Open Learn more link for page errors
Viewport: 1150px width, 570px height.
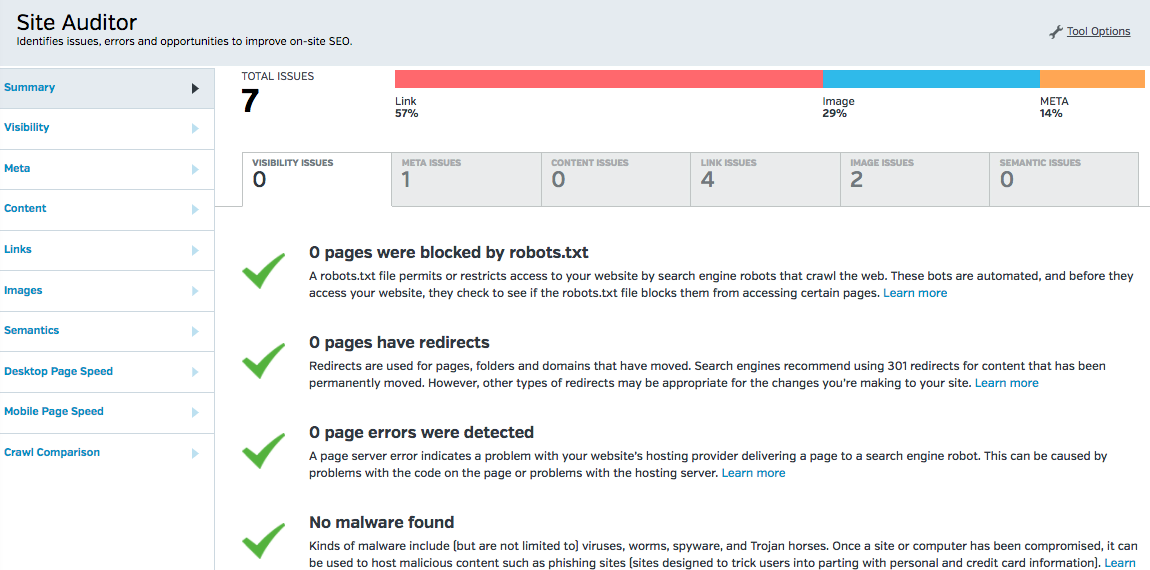click(x=753, y=473)
